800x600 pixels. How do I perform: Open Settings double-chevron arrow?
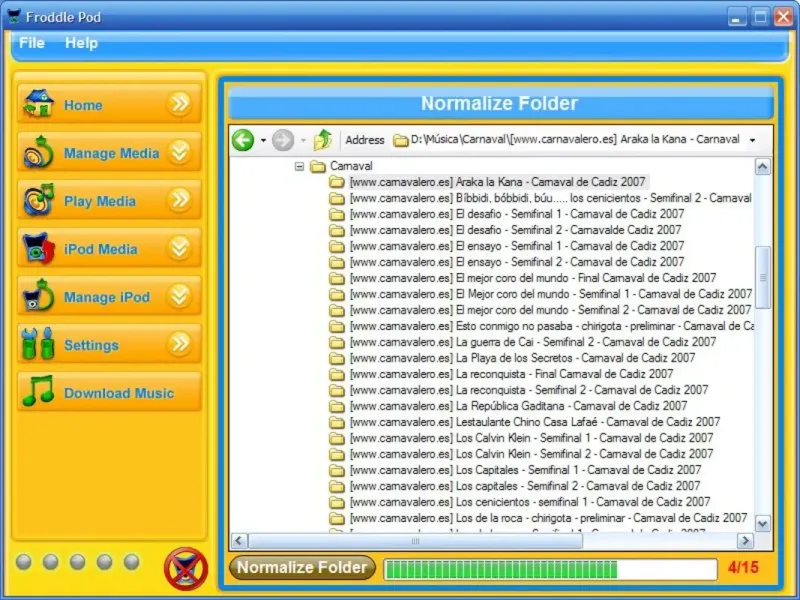point(180,344)
